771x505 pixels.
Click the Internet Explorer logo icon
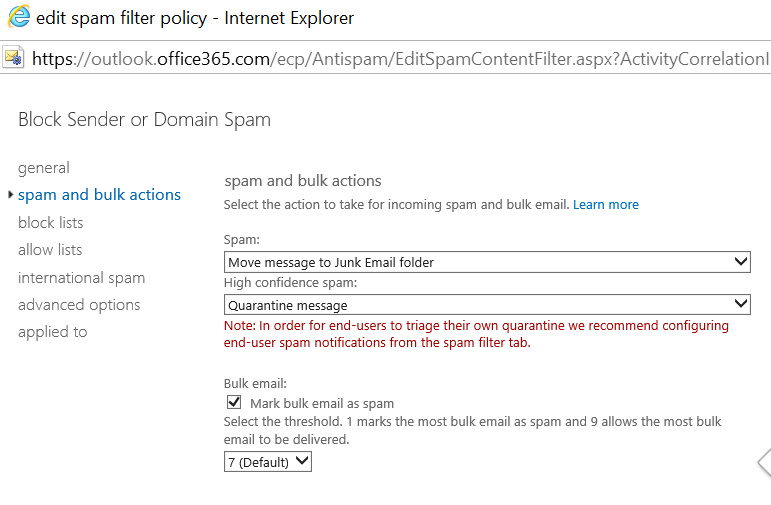tap(18, 18)
